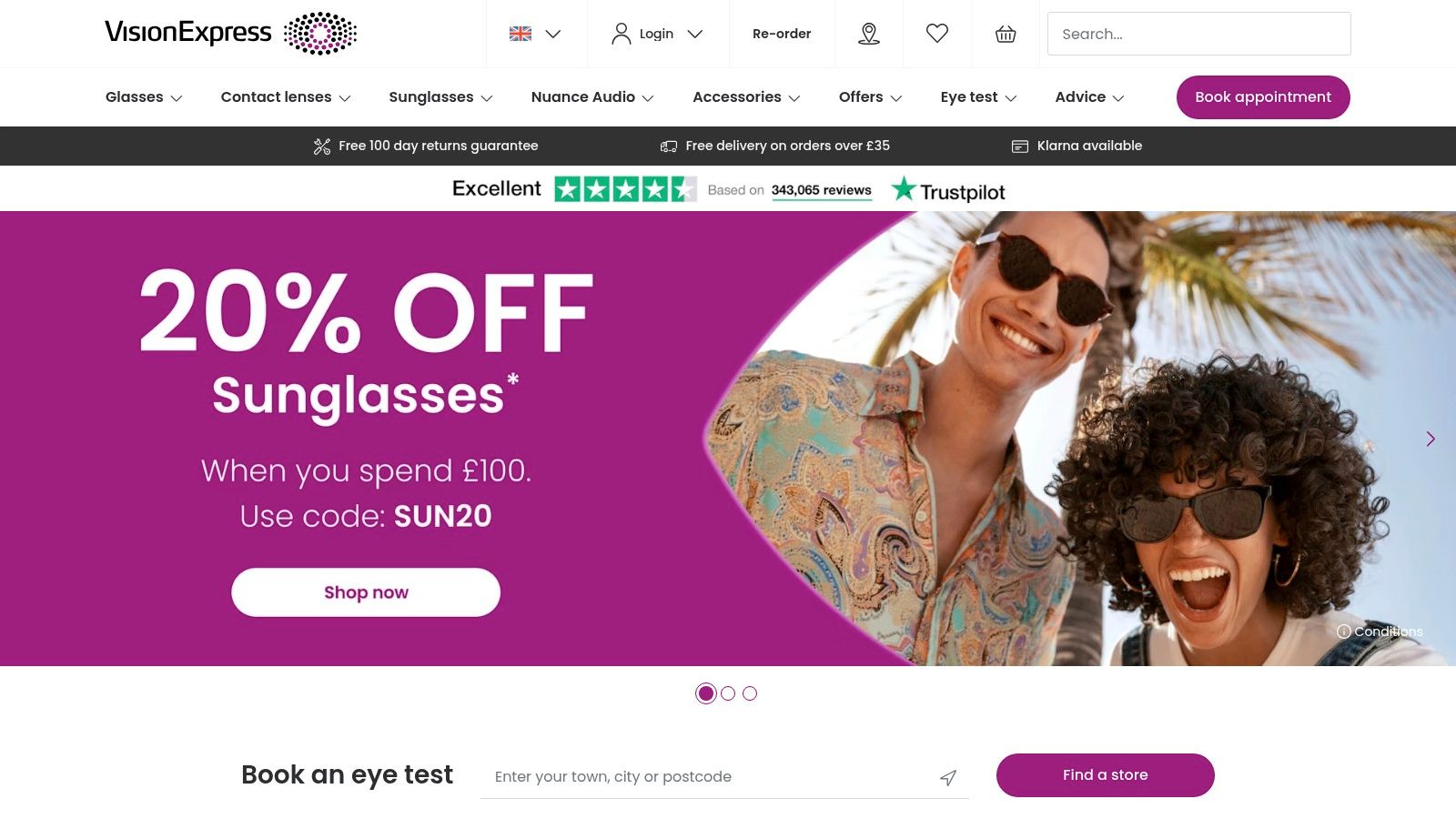Select the first carousel slide dot
1456x819 pixels.
pyautogui.click(x=706, y=693)
